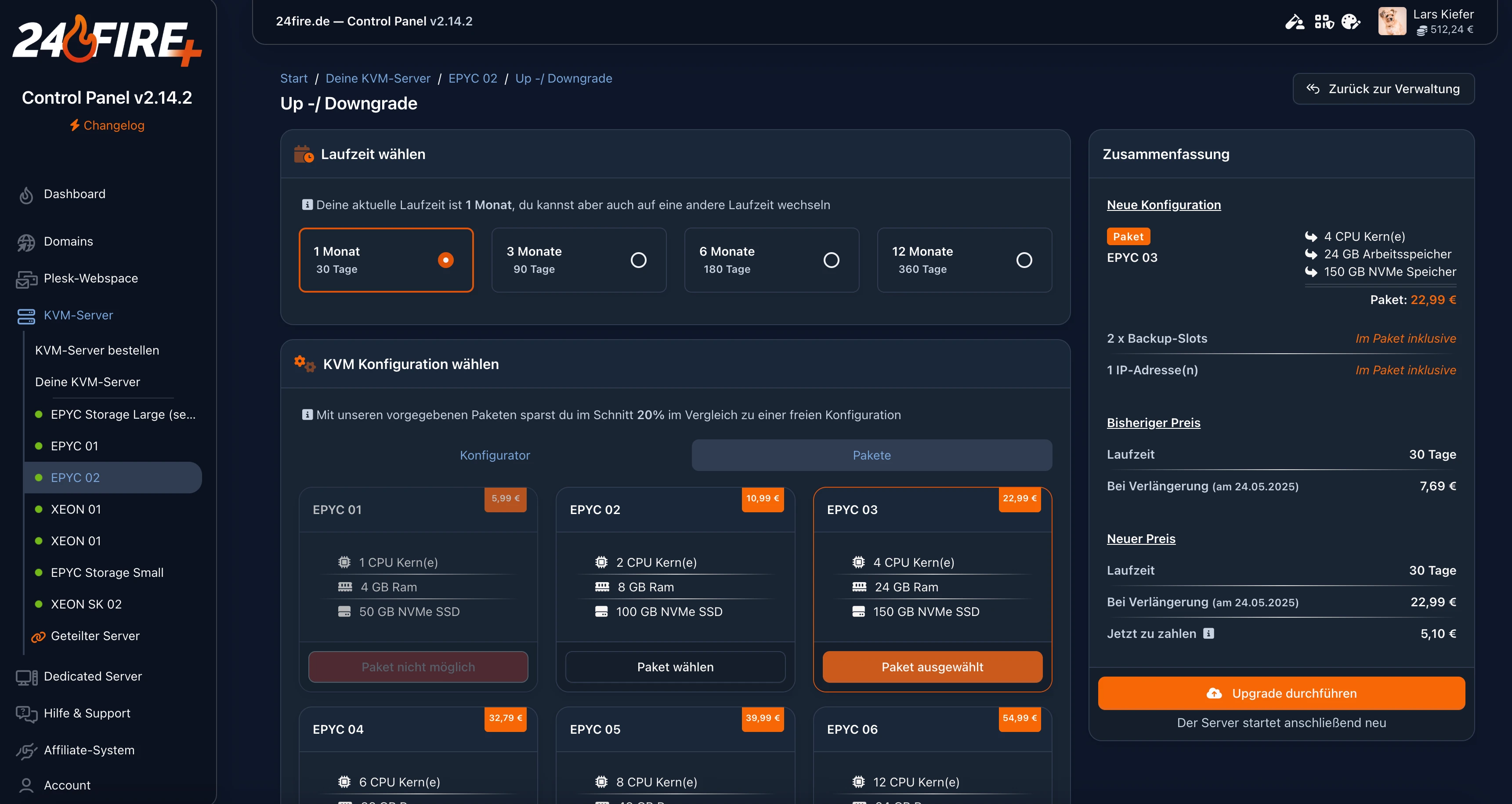Switch to the Konfigurator tab

tap(495, 456)
